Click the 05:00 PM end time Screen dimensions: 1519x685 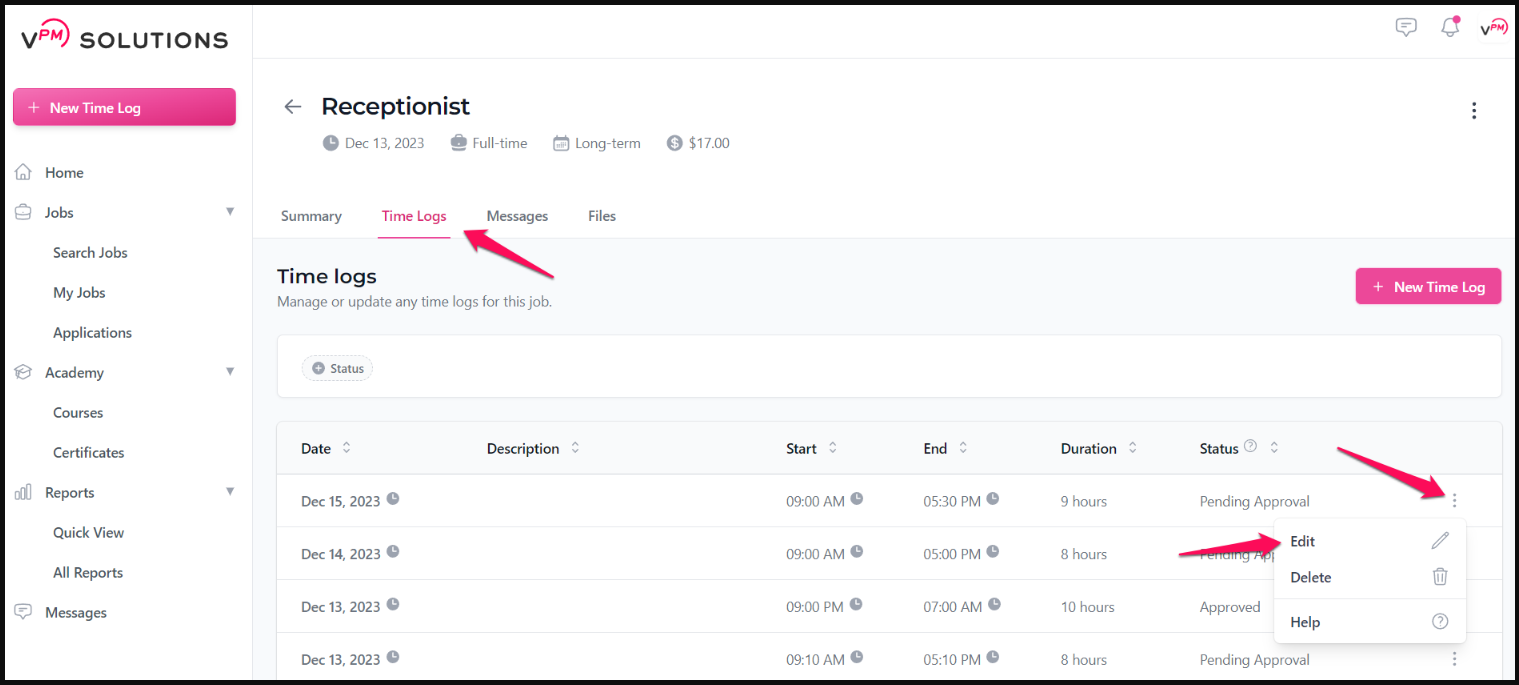pos(952,554)
